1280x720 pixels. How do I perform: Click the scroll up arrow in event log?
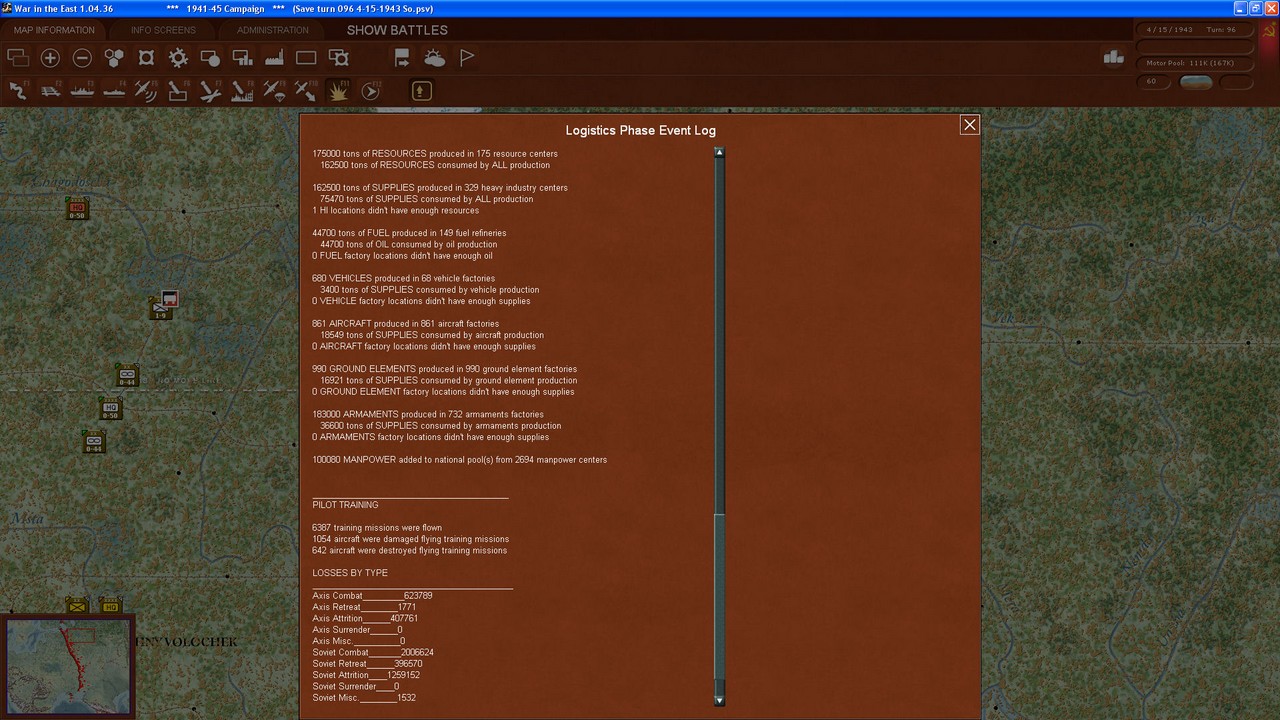pyautogui.click(x=719, y=153)
